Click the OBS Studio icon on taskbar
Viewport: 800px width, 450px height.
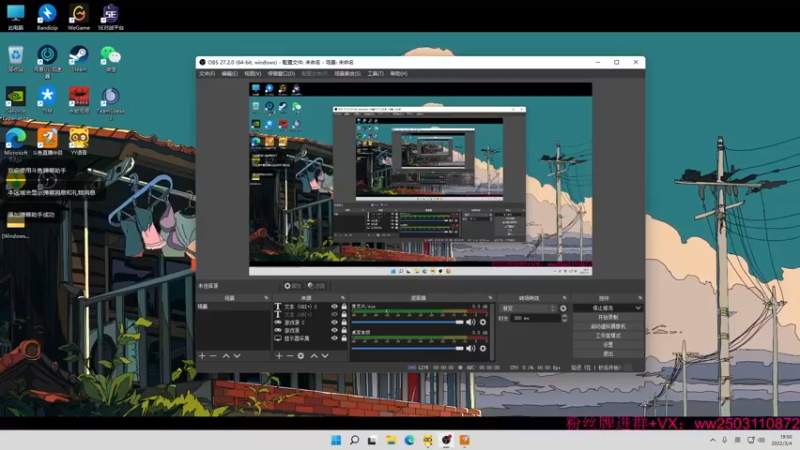click(446, 440)
